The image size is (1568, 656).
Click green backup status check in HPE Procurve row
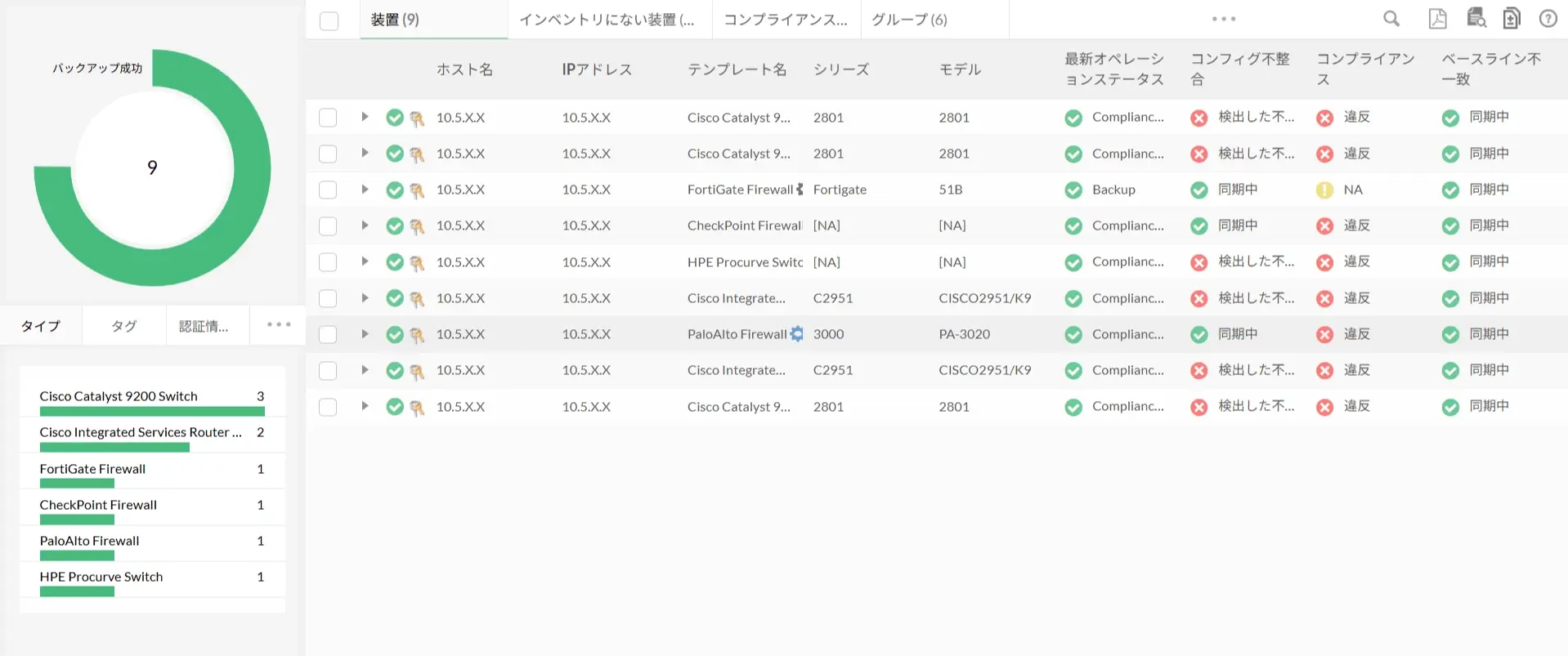click(x=395, y=262)
